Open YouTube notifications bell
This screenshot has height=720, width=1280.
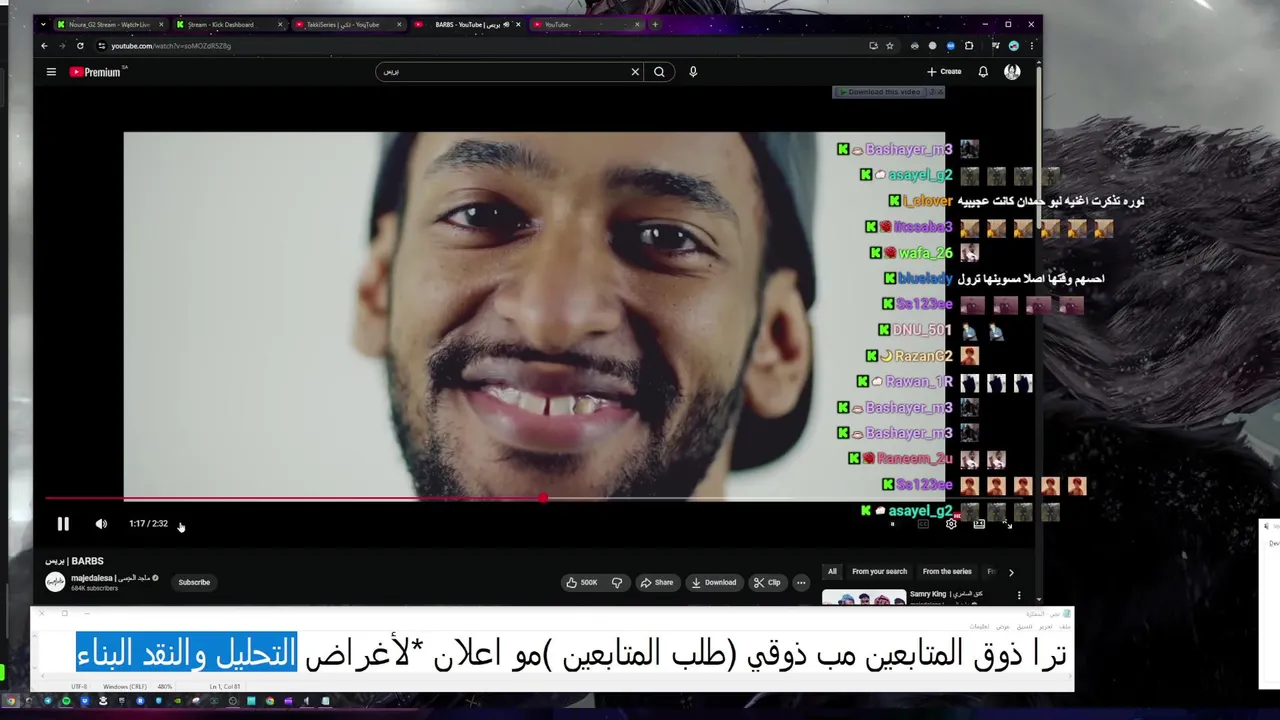(983, 72)
